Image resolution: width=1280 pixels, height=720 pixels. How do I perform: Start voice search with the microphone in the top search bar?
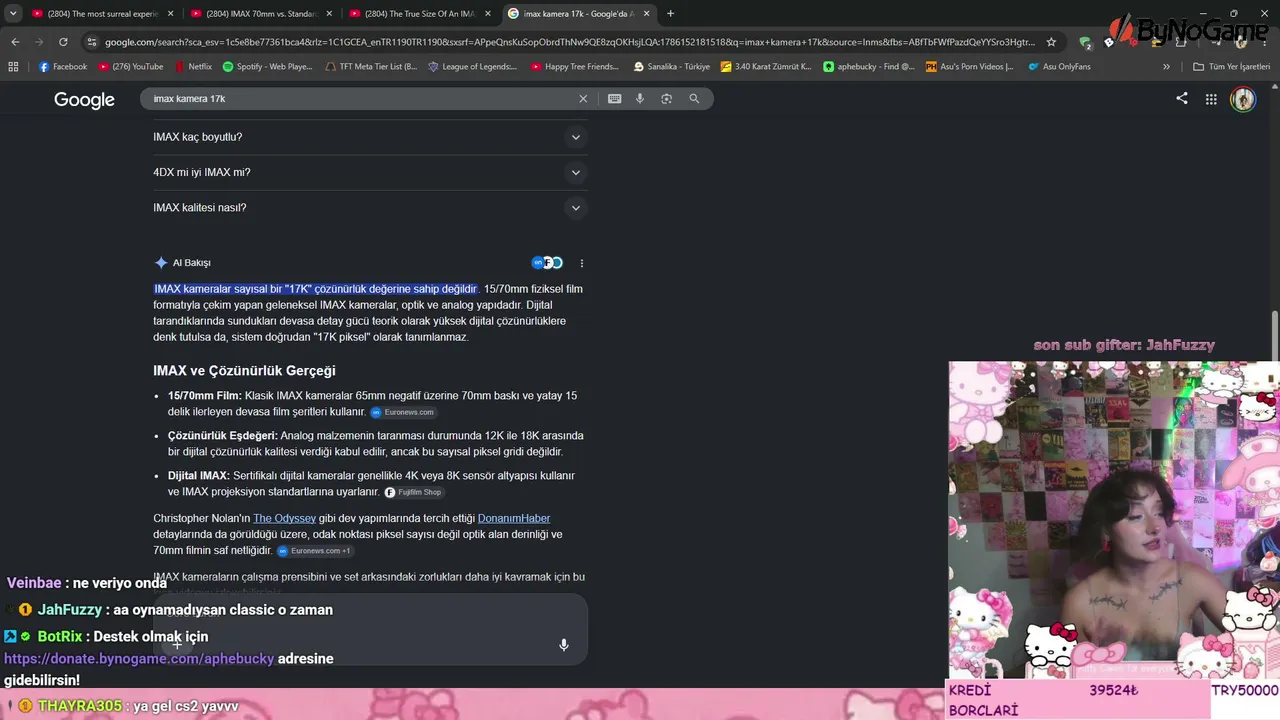(640, 99)
